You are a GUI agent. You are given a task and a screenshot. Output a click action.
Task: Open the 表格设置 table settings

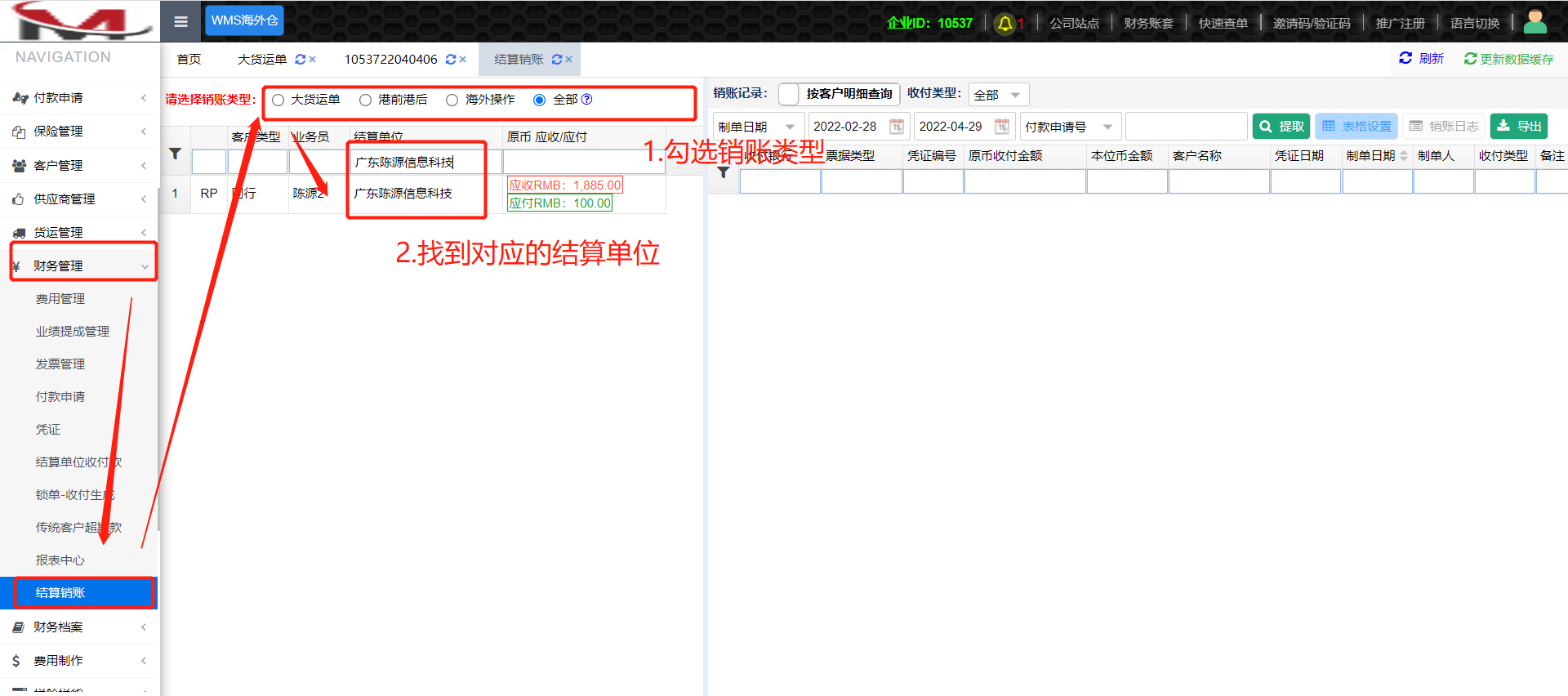pyautogui.click(x=1356, y=127)
